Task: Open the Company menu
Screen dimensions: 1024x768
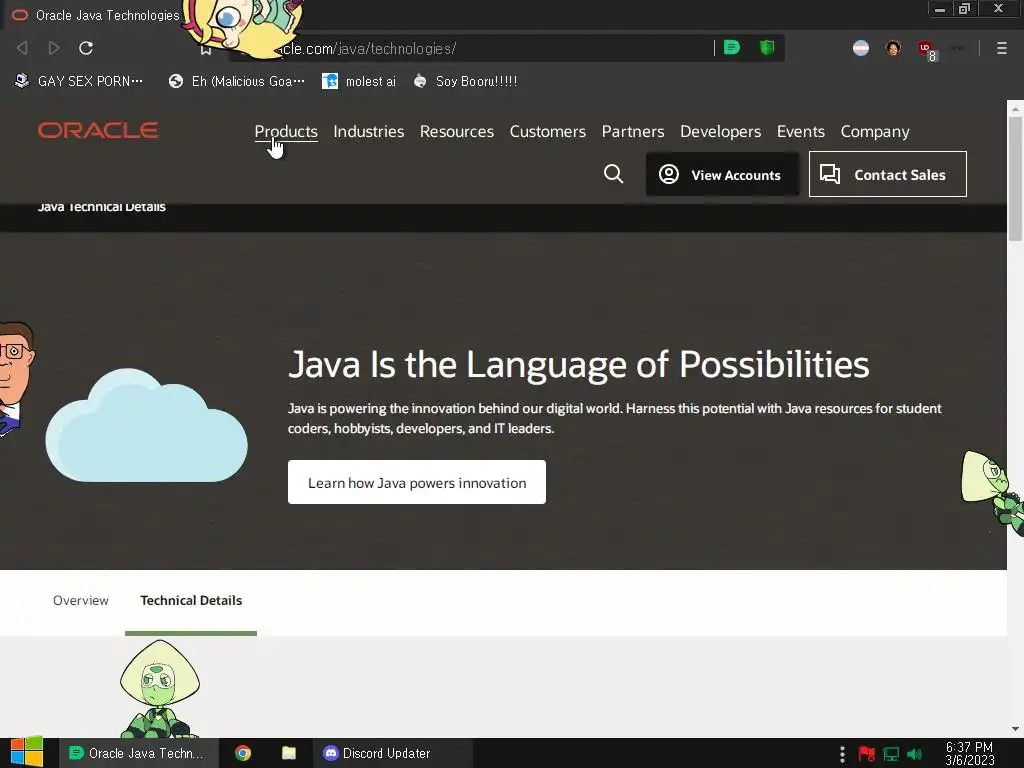Action: [x=875, y=131]
